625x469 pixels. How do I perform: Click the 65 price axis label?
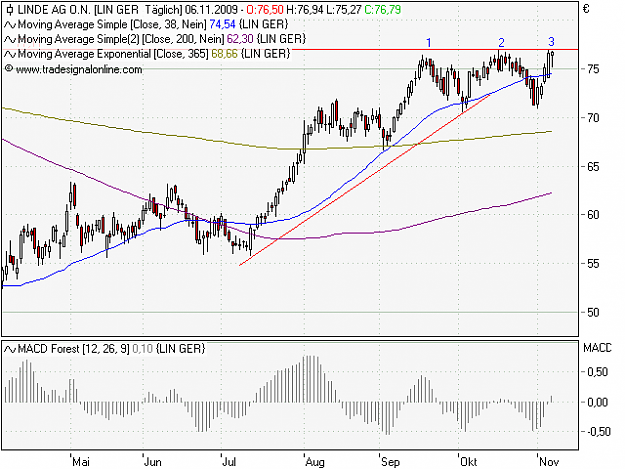point(593,167)
